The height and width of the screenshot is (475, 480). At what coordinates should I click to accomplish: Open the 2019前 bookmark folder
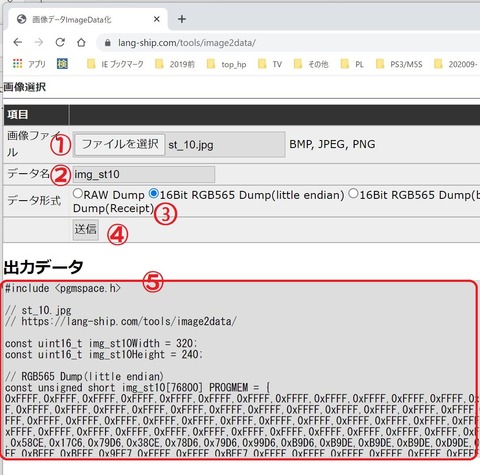tap(175, 64)
